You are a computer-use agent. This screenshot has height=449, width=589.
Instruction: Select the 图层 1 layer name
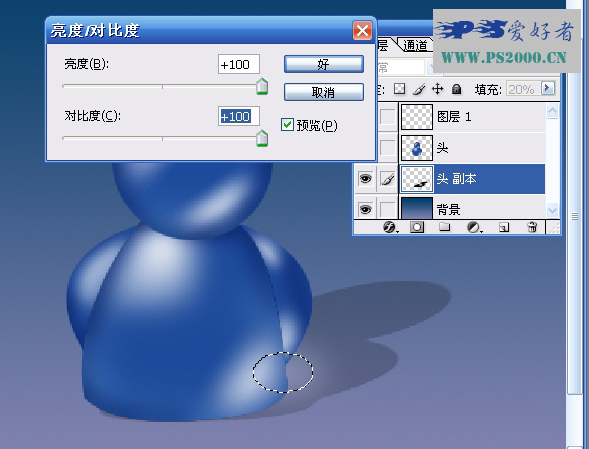click(x=454, y=117)
